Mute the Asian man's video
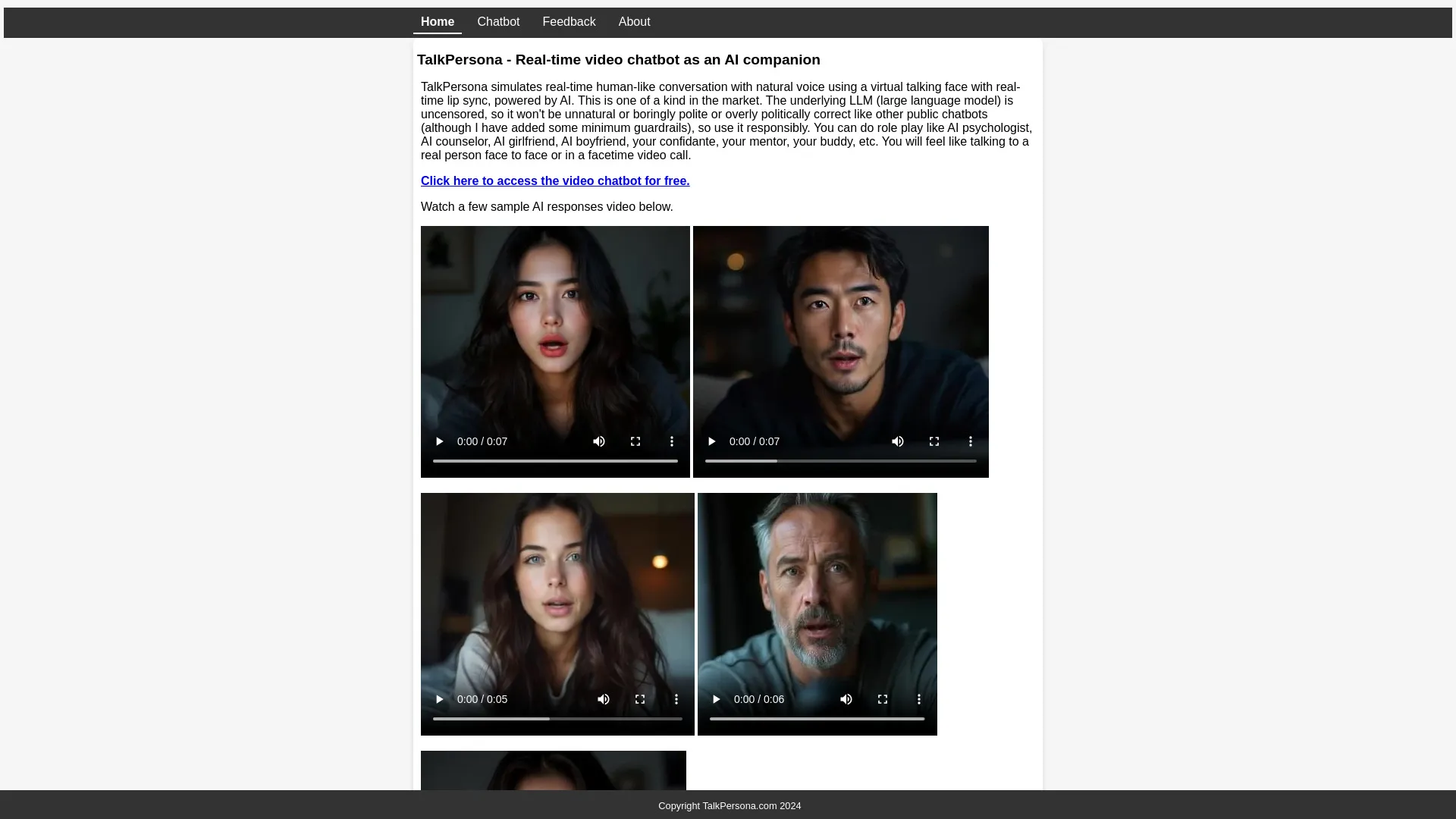Screen dimensions: 1456x819 898,441
